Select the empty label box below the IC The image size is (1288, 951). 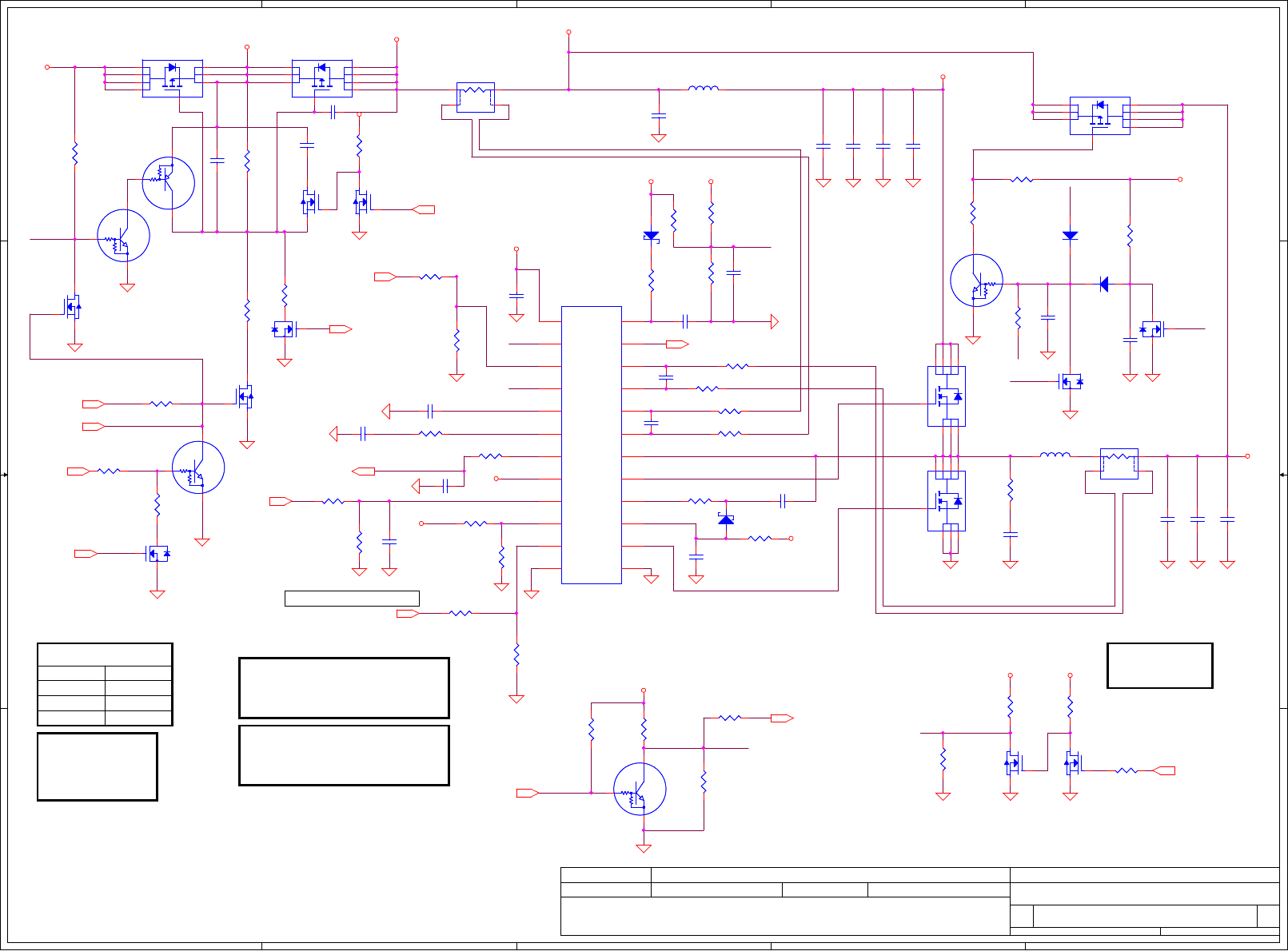352,599
